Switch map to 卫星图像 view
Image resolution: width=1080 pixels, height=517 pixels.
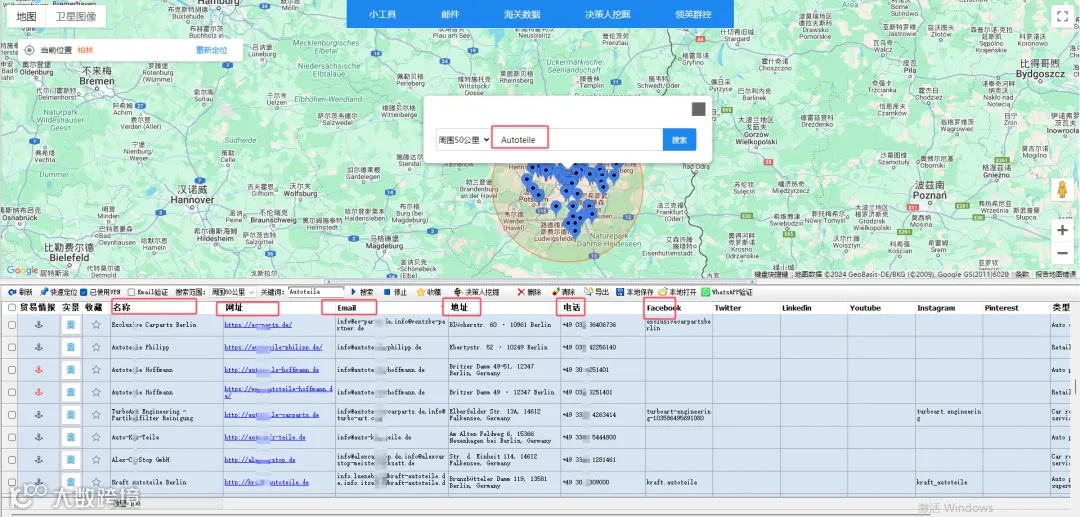(x=76, y=17)
